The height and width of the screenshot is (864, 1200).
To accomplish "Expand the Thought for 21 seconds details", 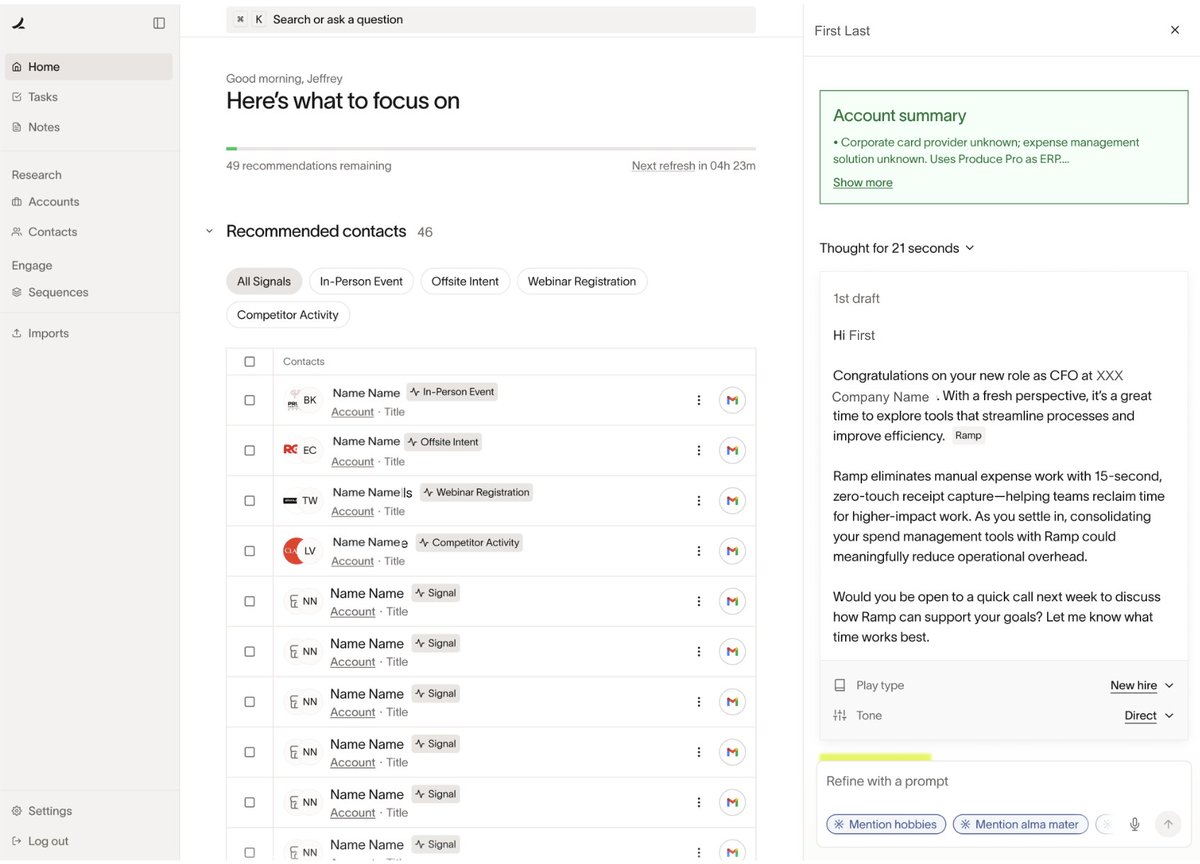I will click(897, 248).
